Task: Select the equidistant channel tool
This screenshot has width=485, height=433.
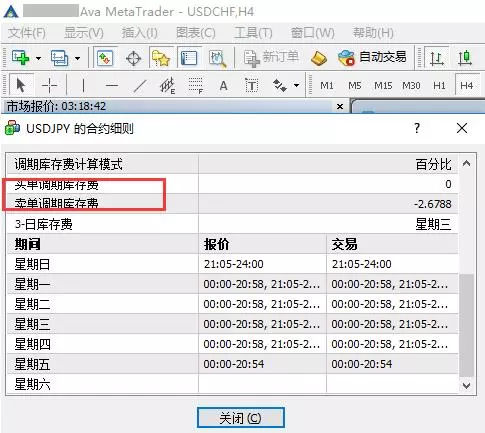Action: coord(168,86)
